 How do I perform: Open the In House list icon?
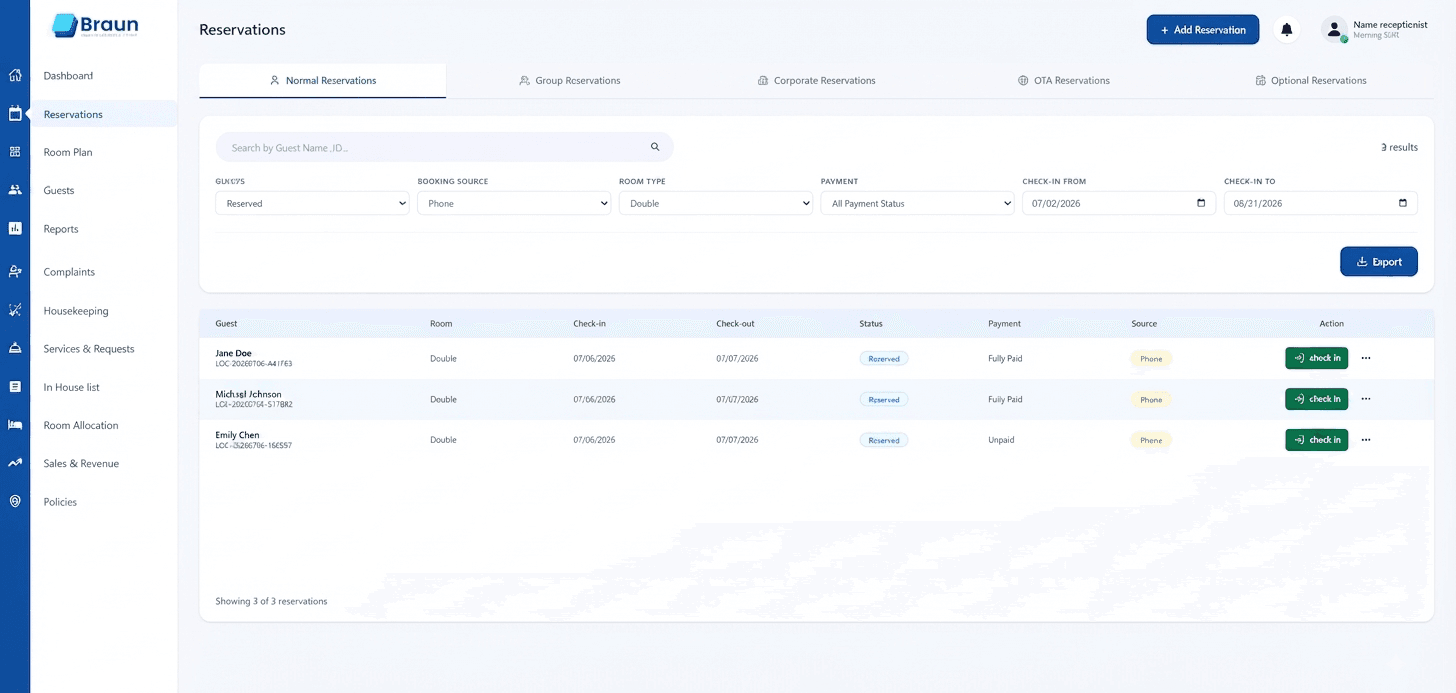15,386
